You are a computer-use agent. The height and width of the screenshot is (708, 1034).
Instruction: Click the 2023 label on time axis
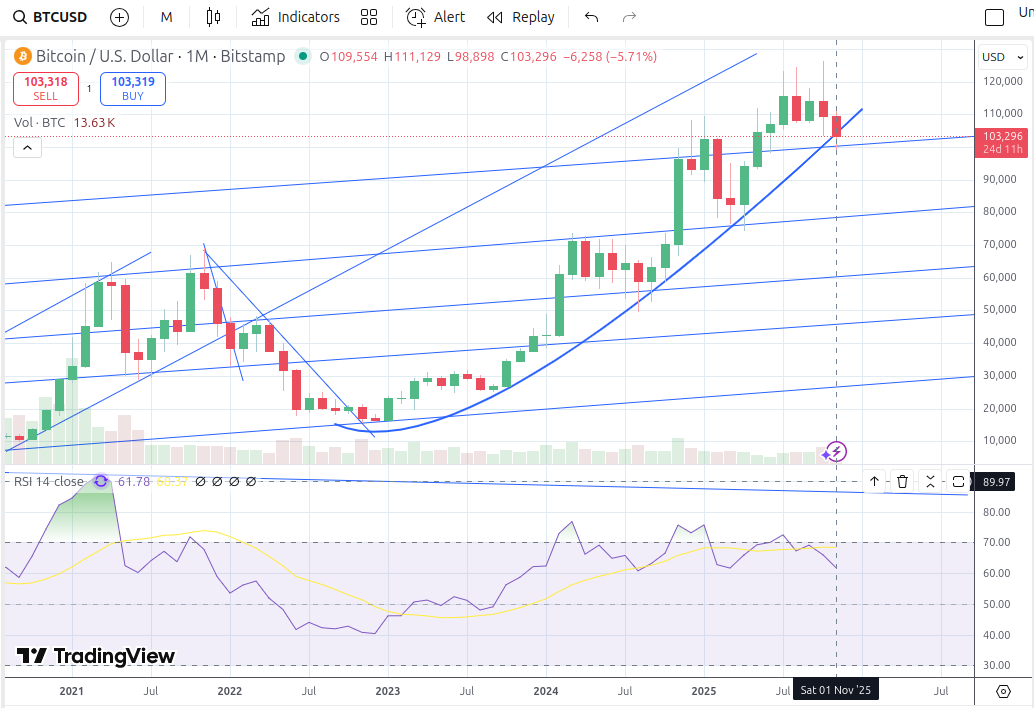[388, 691]
